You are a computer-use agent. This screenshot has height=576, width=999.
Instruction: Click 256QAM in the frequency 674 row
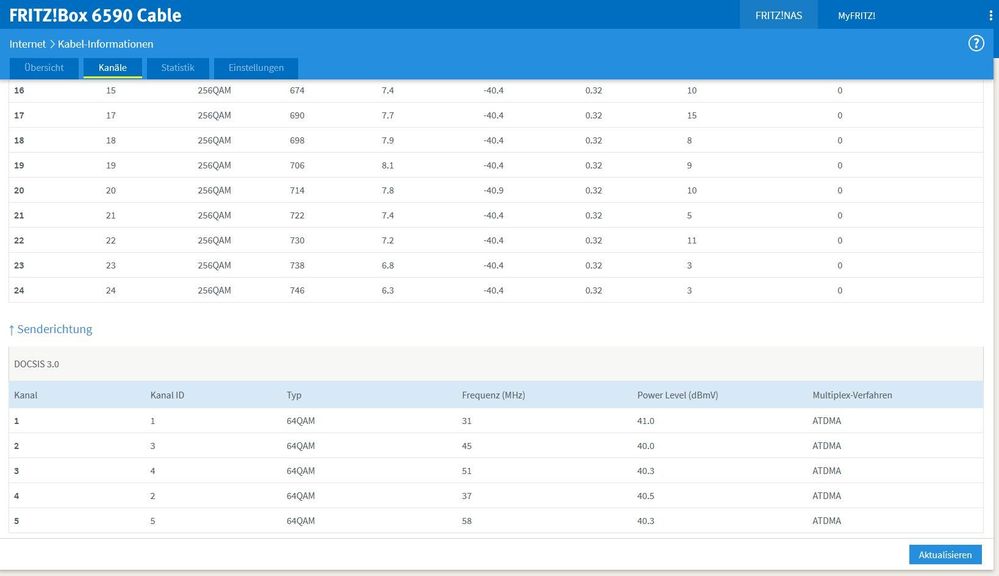[x=214, y=90]
